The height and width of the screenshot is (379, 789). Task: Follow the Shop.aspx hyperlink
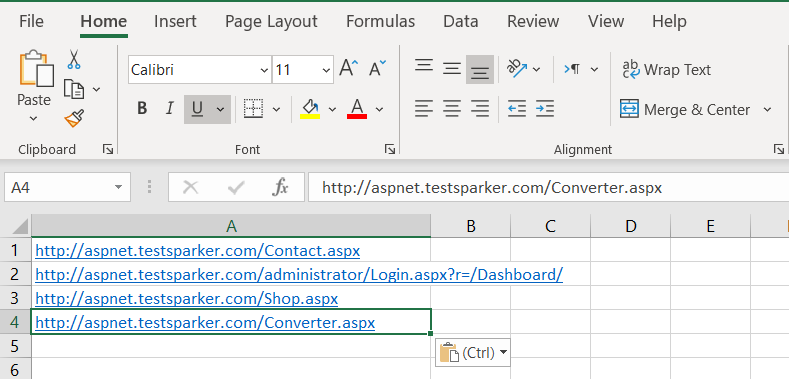[x=187, y=299]
